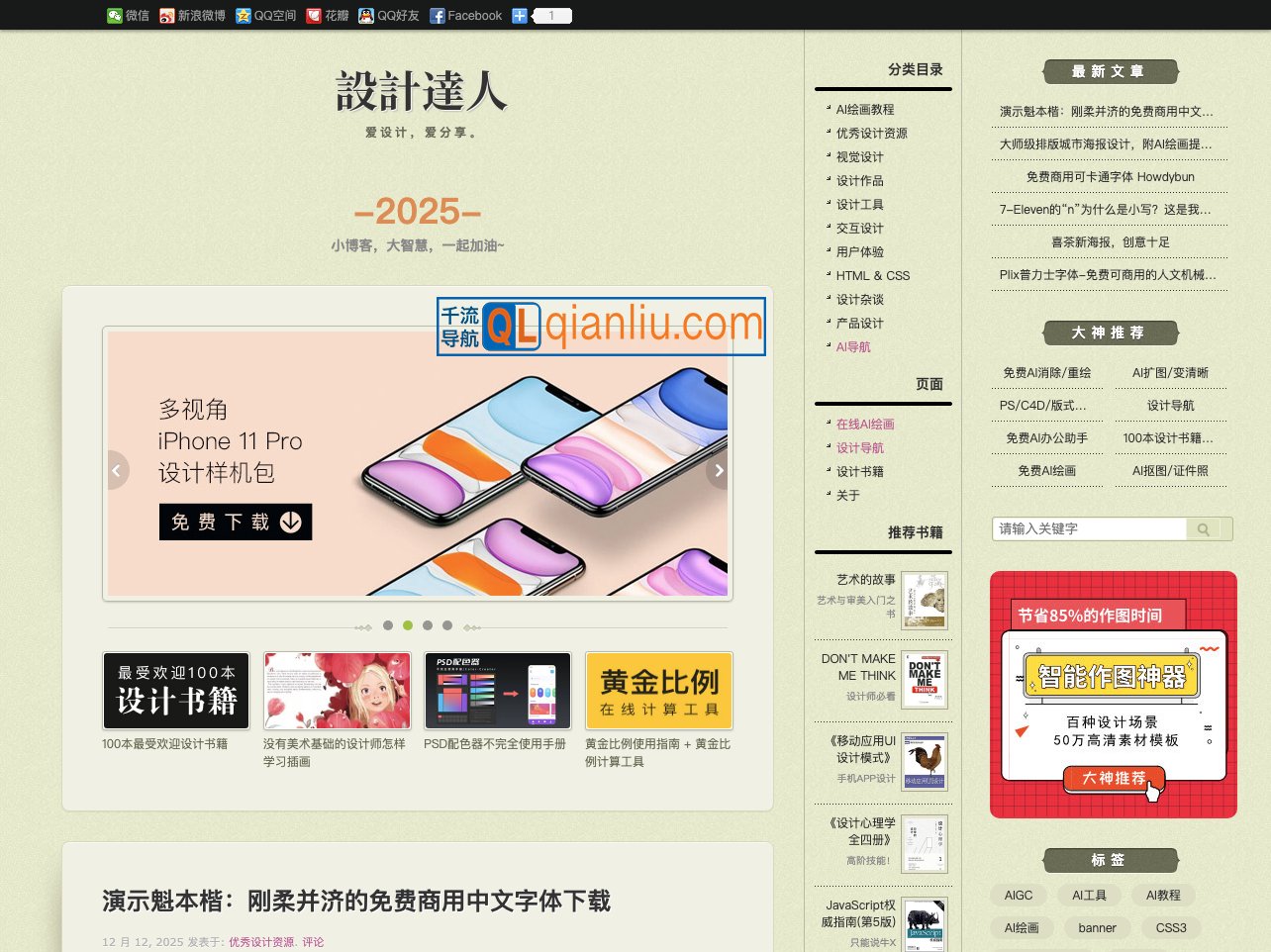Go back using the carousel left arrow
This screenshot has width=1271, height=952.
pos(118,470)
